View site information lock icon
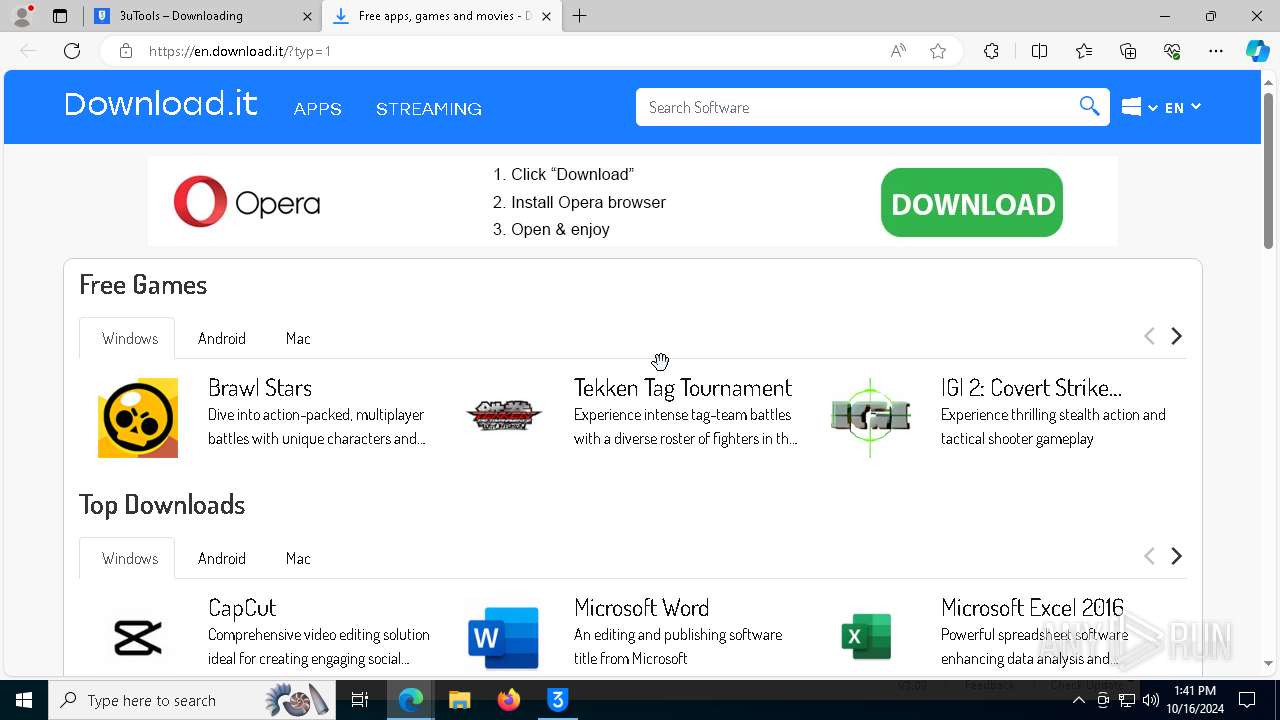The image size is (1280, 720). [x=125, y=51]
